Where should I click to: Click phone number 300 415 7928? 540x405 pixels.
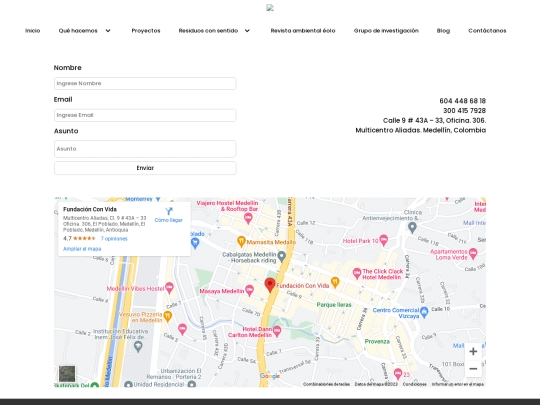point(464,111)
